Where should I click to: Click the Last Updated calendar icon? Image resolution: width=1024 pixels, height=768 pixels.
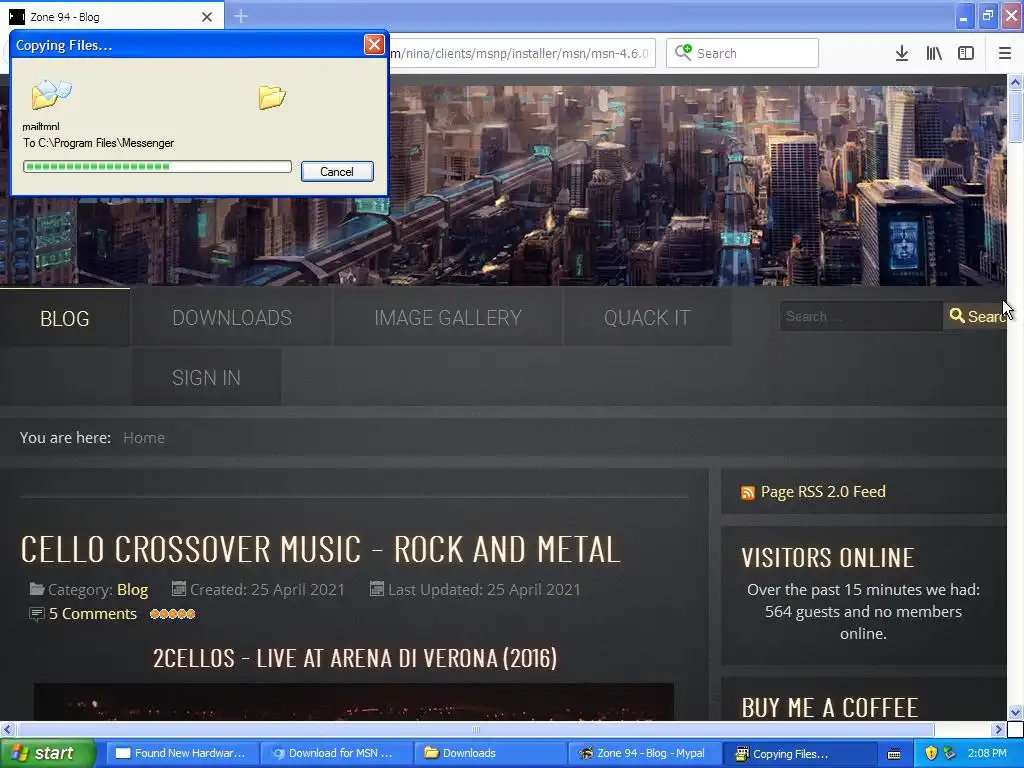377,589
